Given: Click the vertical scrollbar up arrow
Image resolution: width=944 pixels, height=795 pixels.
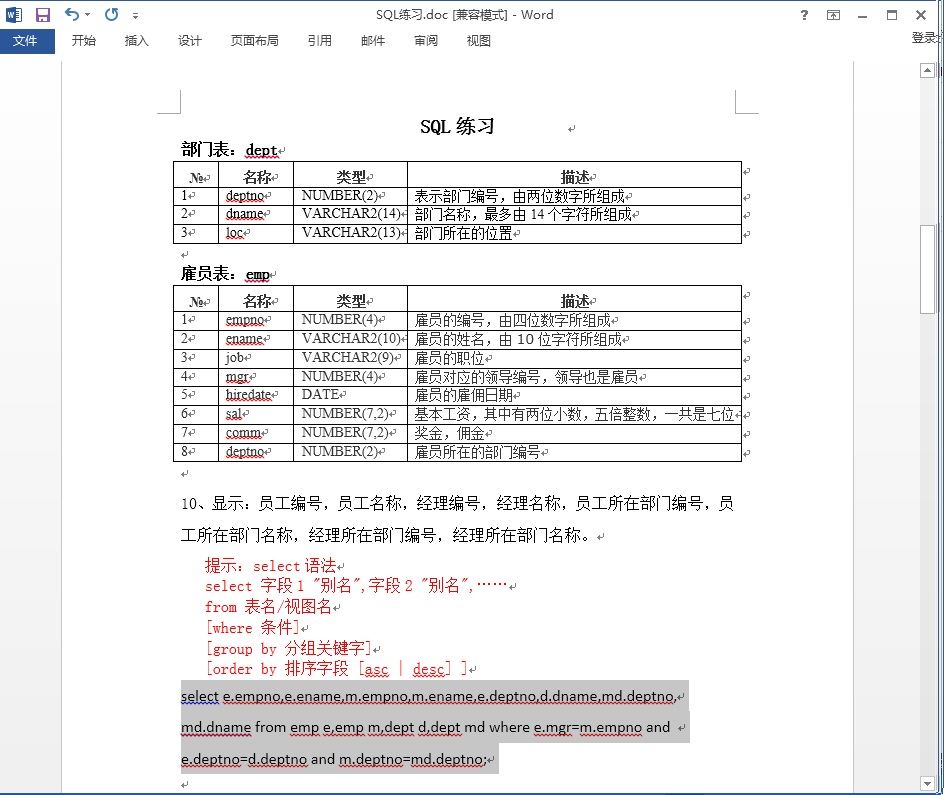Looking at the screenshot, I should [927, 71].
